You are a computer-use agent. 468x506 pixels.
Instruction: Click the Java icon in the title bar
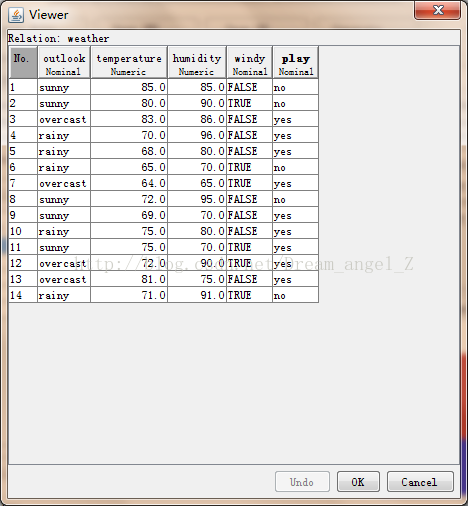click(16, 15)
